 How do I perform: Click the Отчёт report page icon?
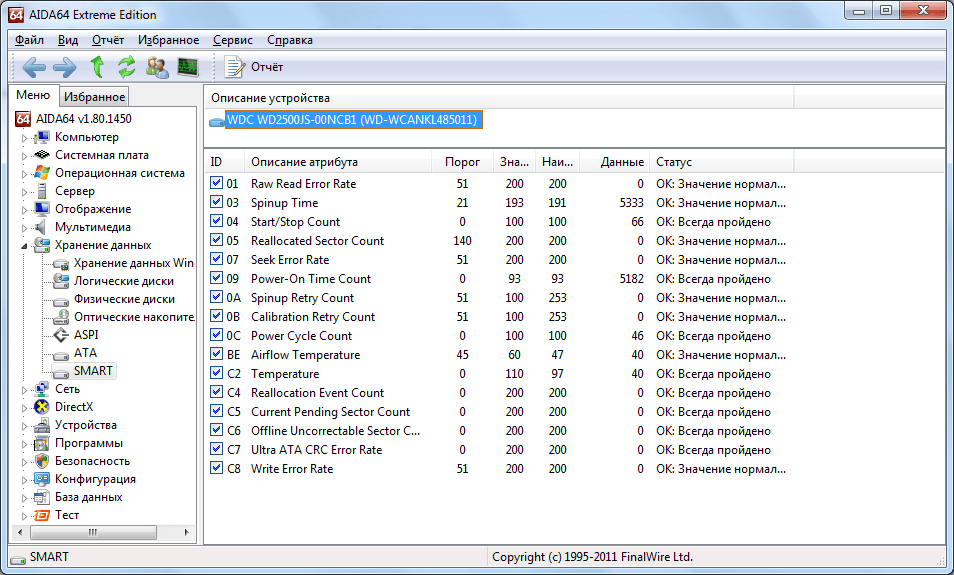(x=235, y=67)
